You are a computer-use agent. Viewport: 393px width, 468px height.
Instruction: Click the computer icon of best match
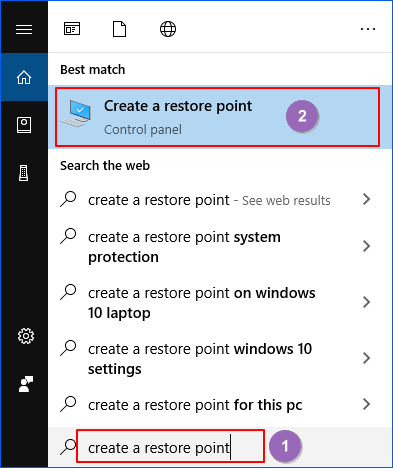pyautogui.click(x=76, y=113)
